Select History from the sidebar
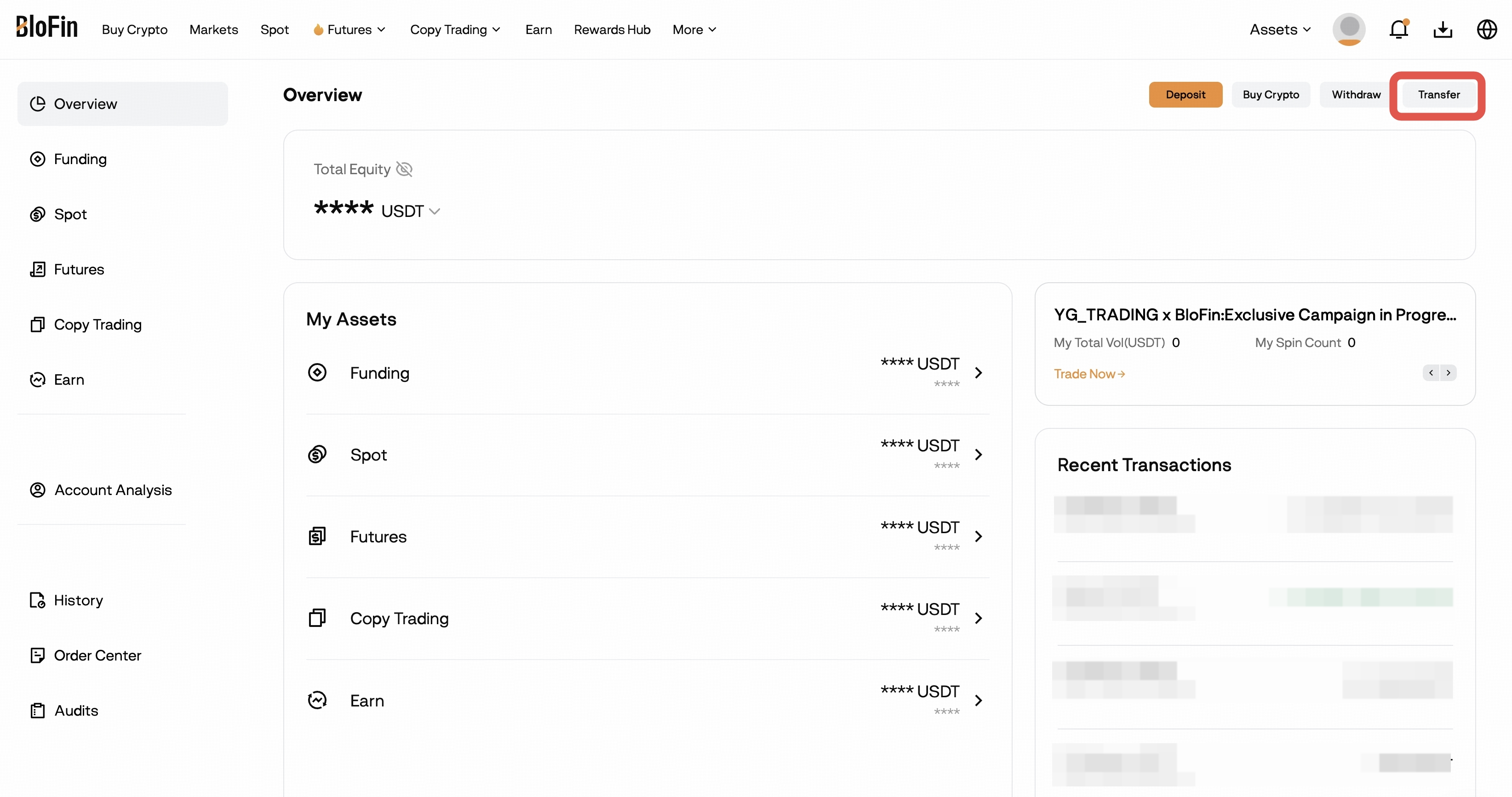Image resolution: width=1512 pixels, height=797 pixels. (x=78, y=600)
